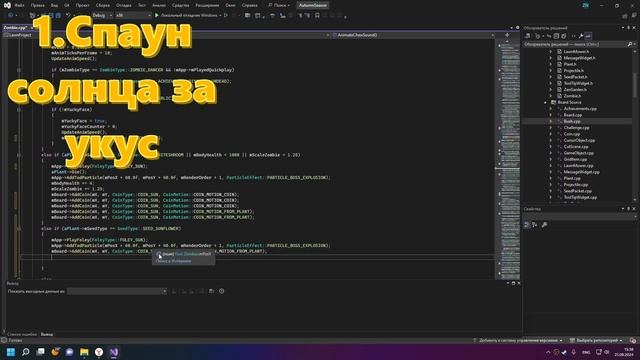Image resolution: width=640 pixels, height=360 pixels.
Task: Open the notifications icon in the status bar
Action: click(633, 340)
